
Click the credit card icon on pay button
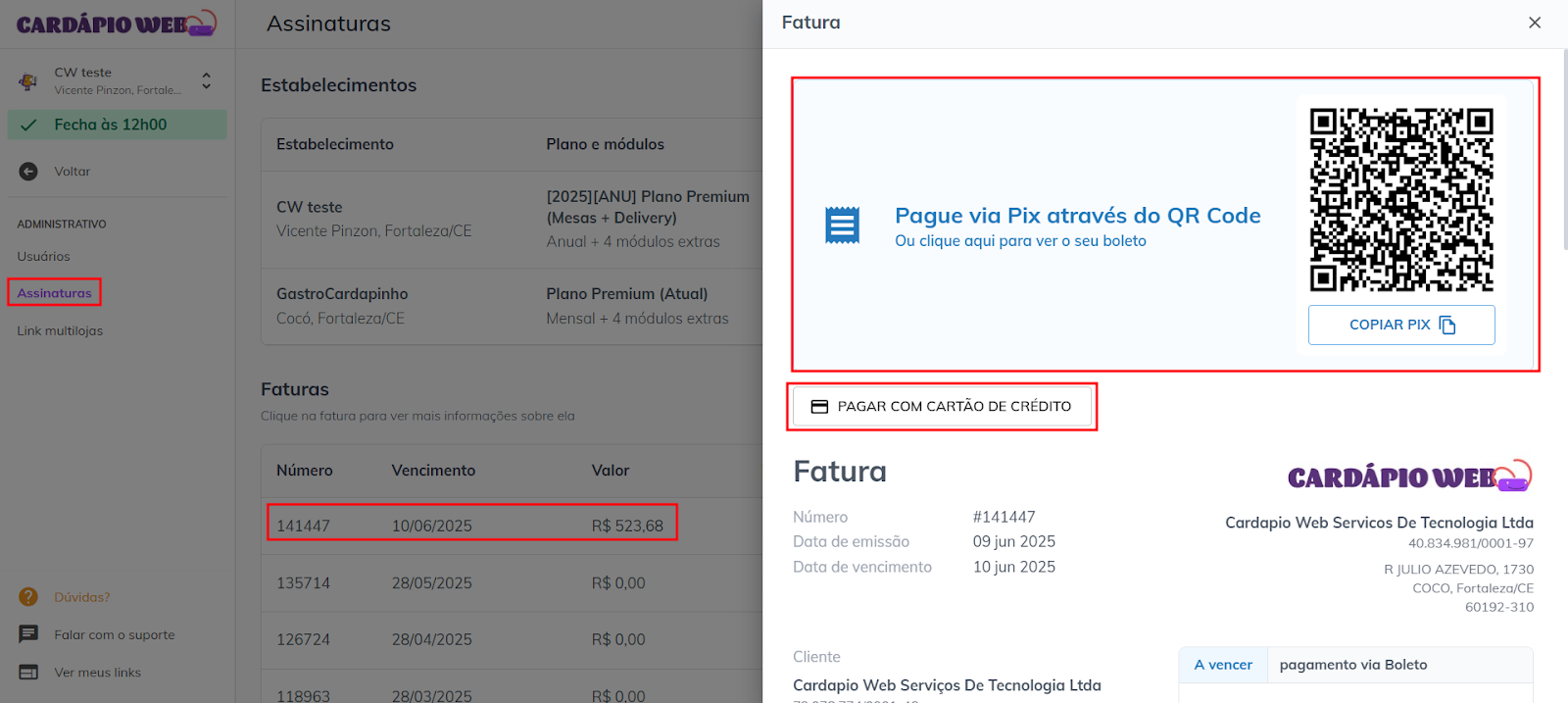819,407
